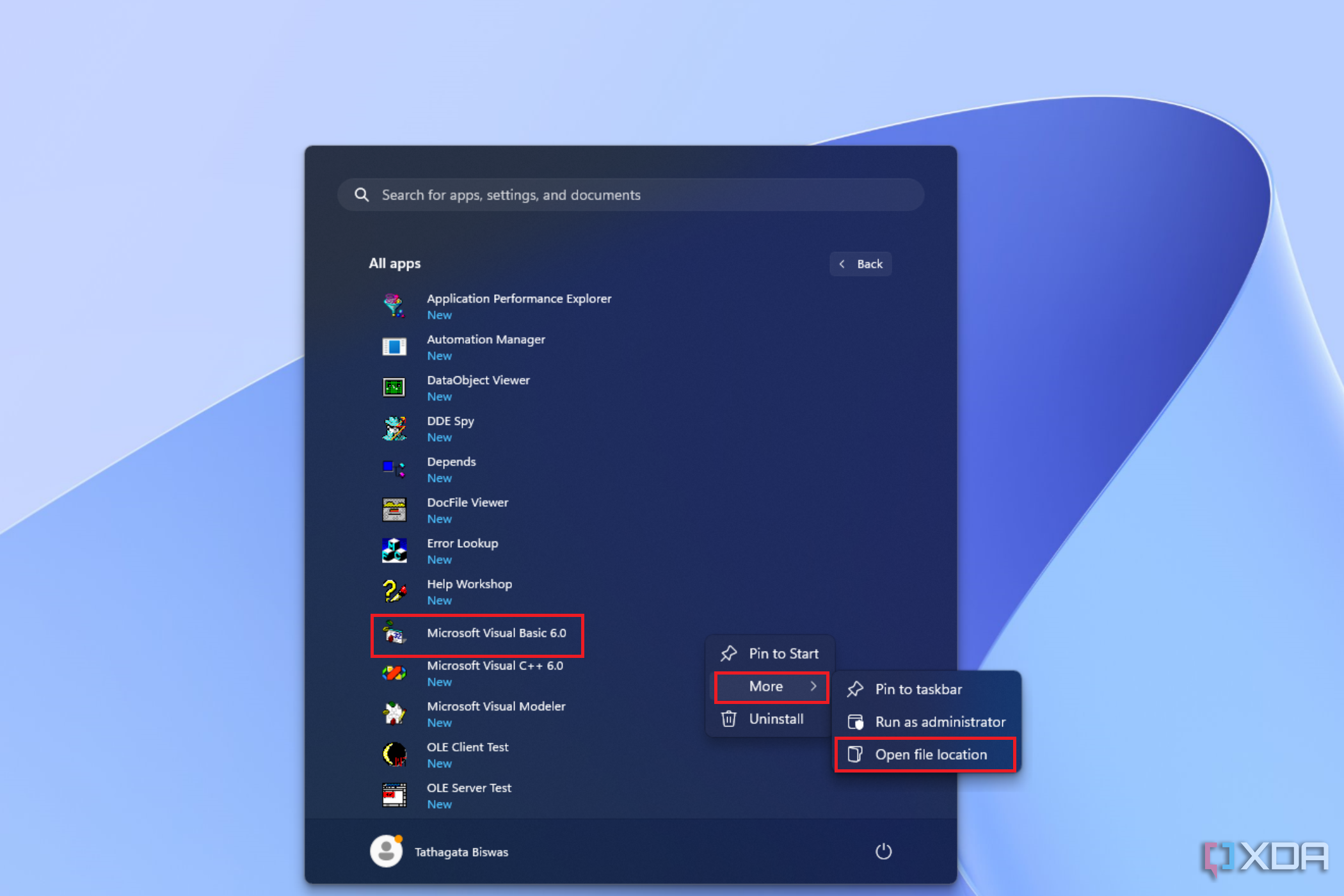
Task: Click the Help Workshop icon
Action: click(394, 591)
